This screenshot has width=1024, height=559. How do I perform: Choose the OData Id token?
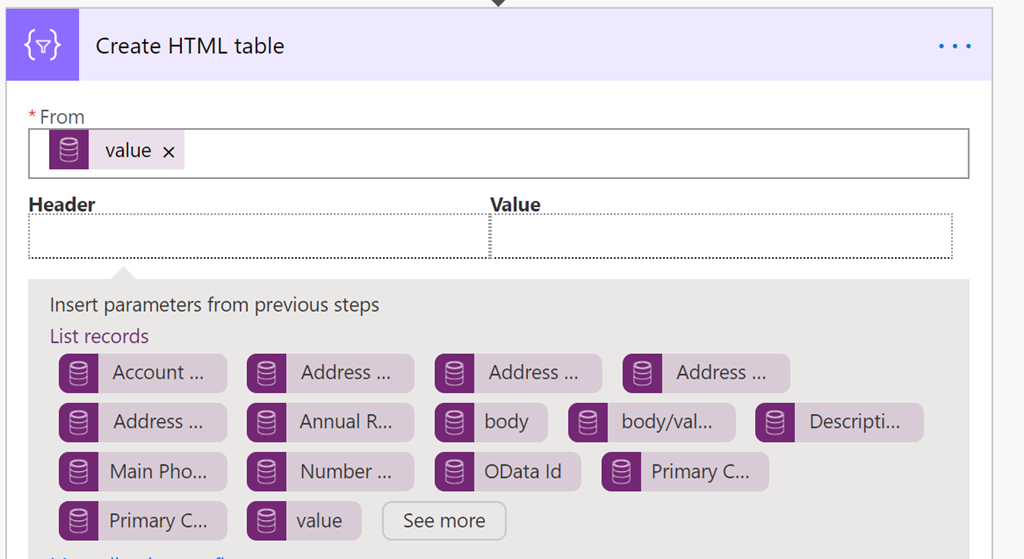[x=508, y=471]
